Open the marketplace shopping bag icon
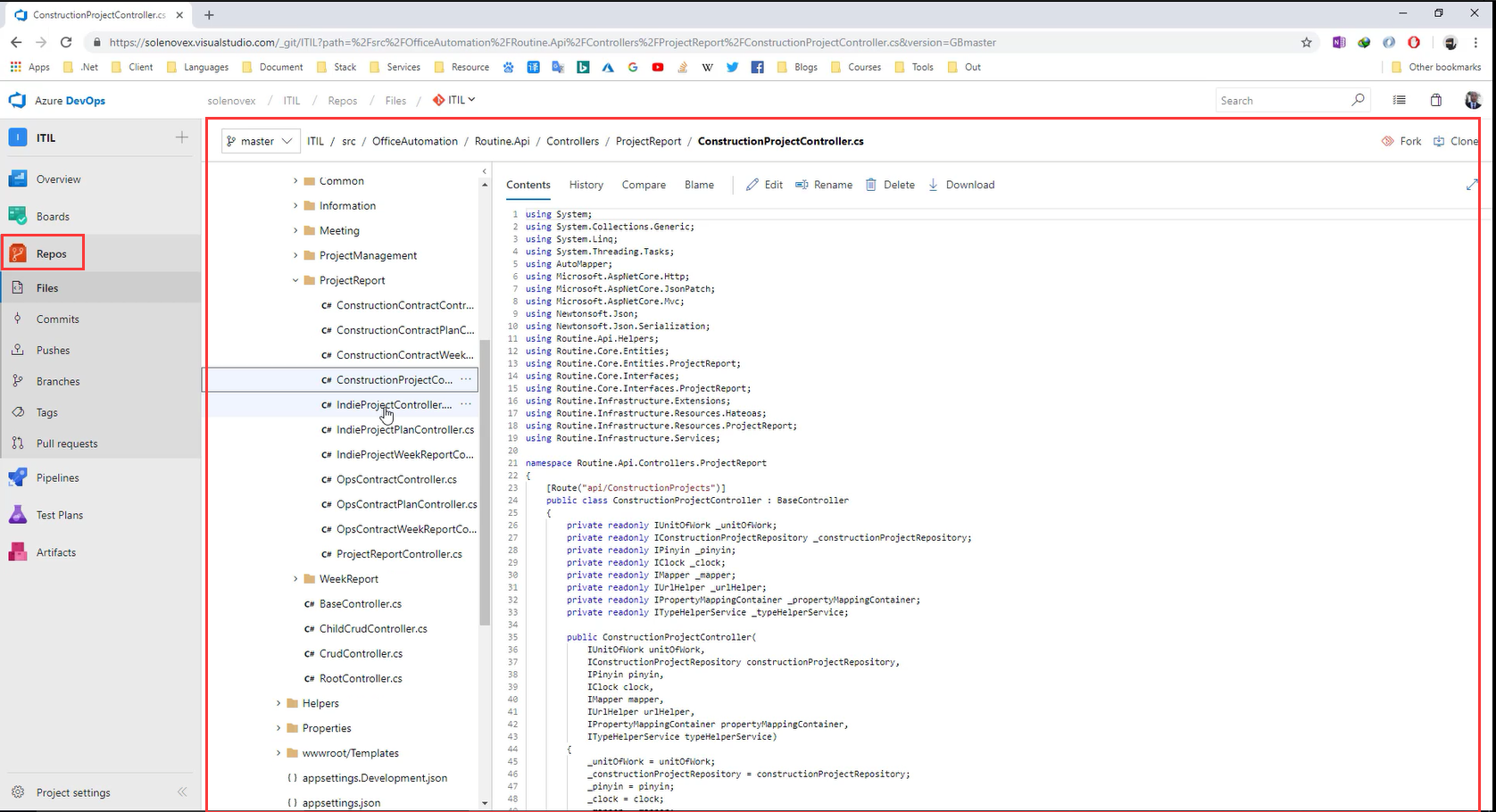 1436,101
